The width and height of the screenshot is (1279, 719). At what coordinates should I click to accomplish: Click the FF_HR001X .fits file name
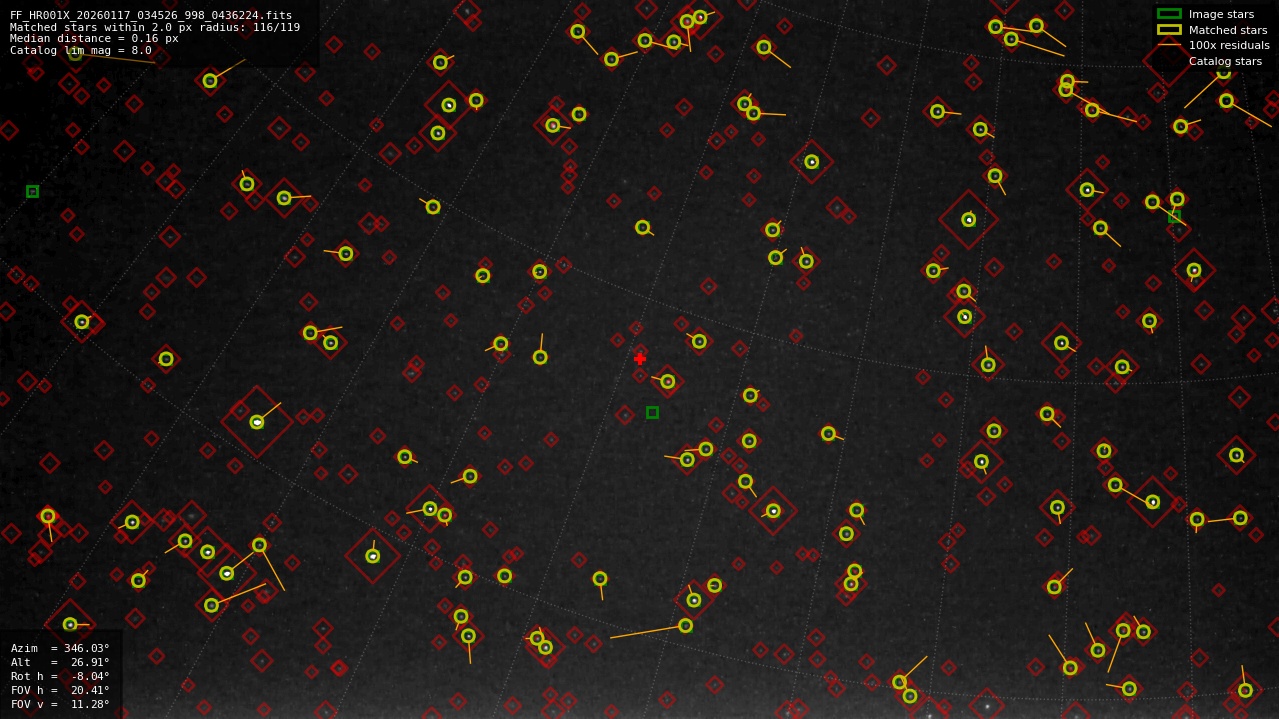(x=151, y=15)
